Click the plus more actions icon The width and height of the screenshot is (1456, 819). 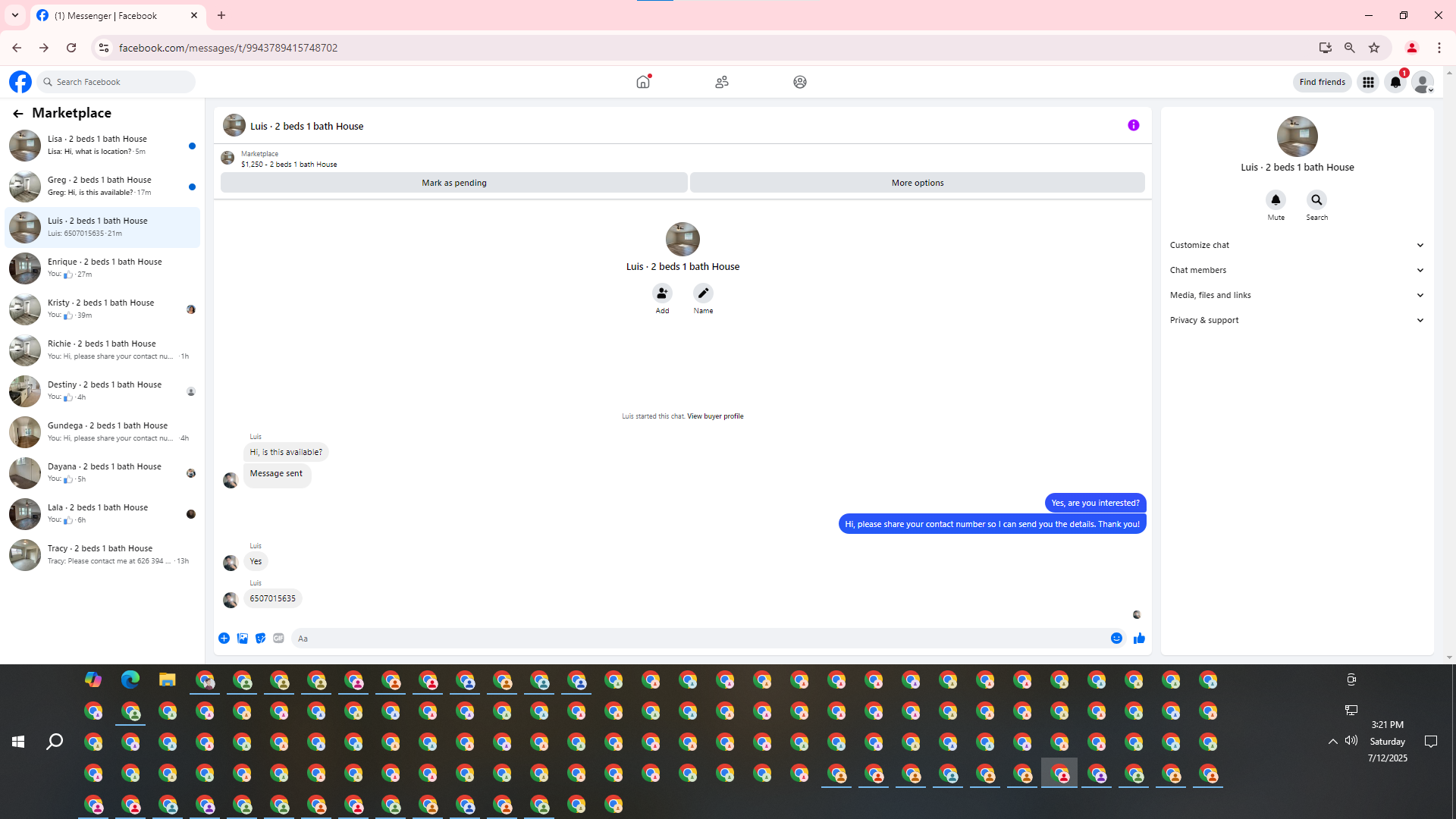tap(224, 639)
